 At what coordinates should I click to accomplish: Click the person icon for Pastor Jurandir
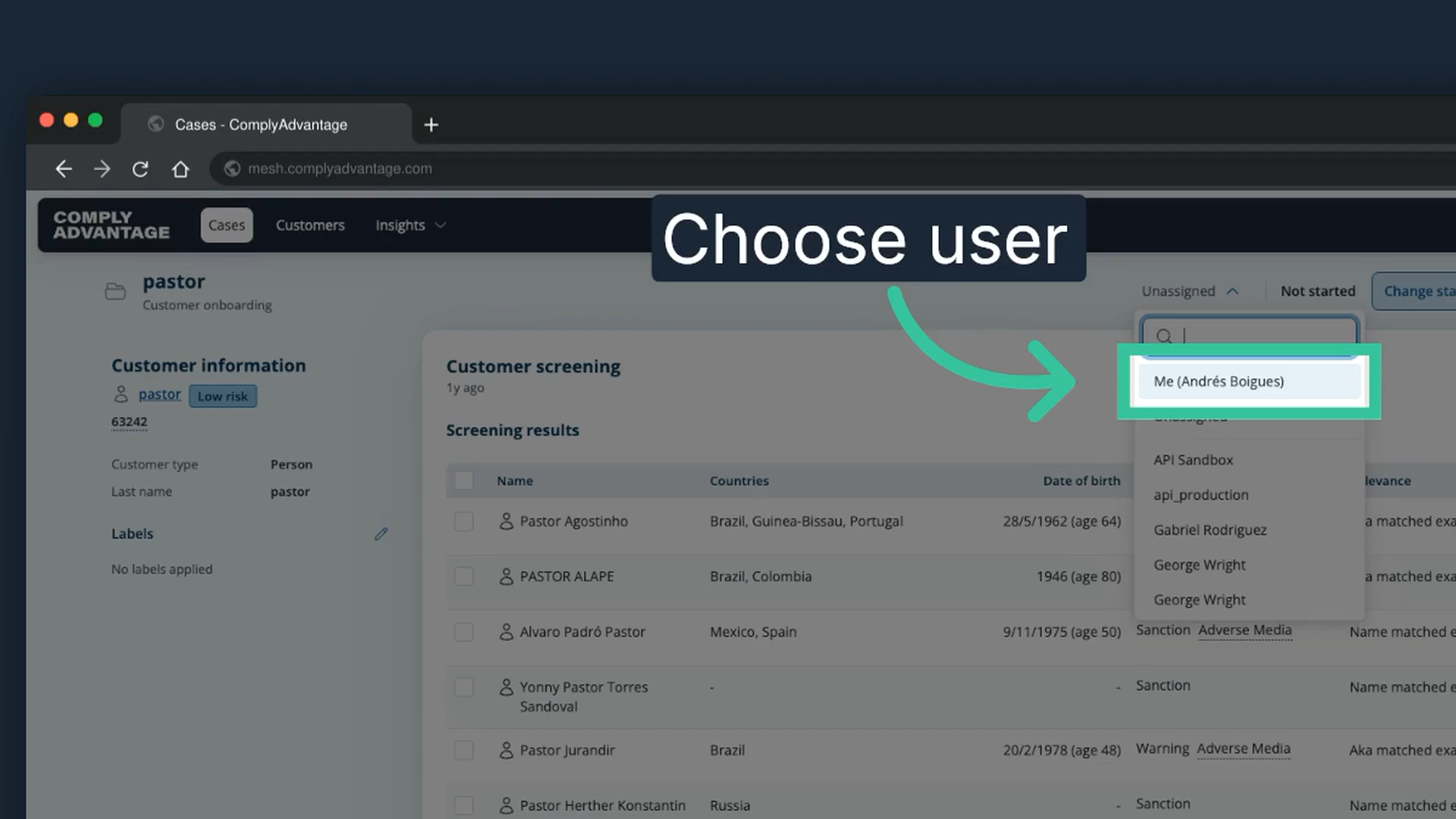point(506,751)
